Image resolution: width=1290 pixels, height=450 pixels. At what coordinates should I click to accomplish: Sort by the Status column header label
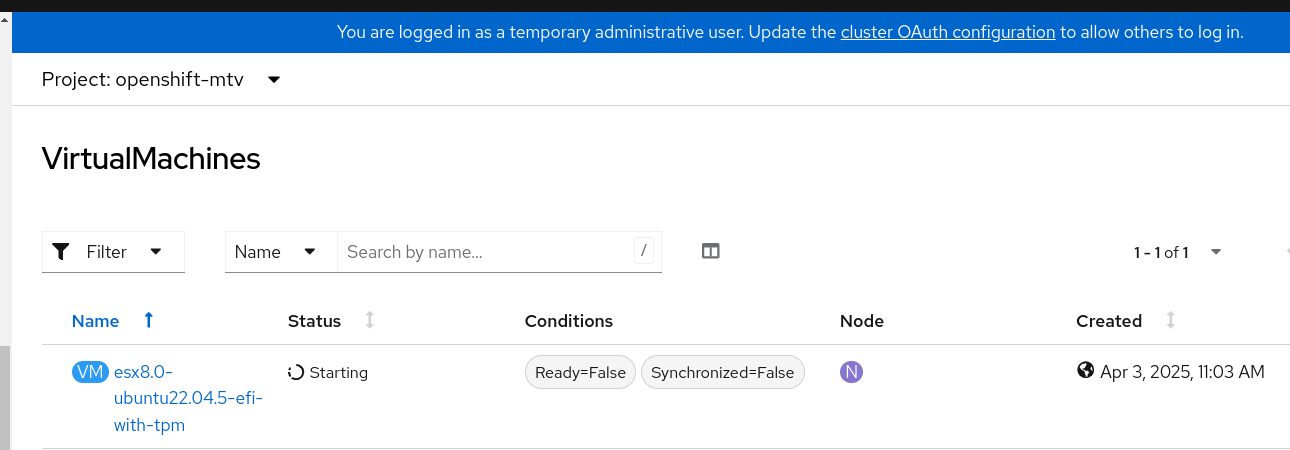pyautogui.click(x=314, y=321)
